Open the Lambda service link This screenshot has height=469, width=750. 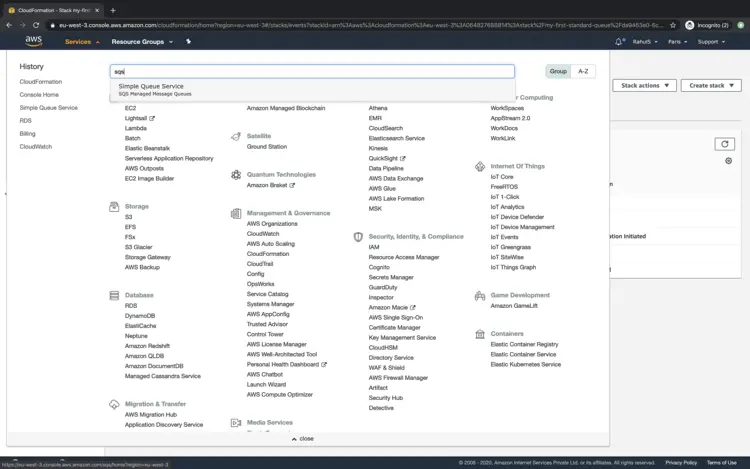point(136,128)
